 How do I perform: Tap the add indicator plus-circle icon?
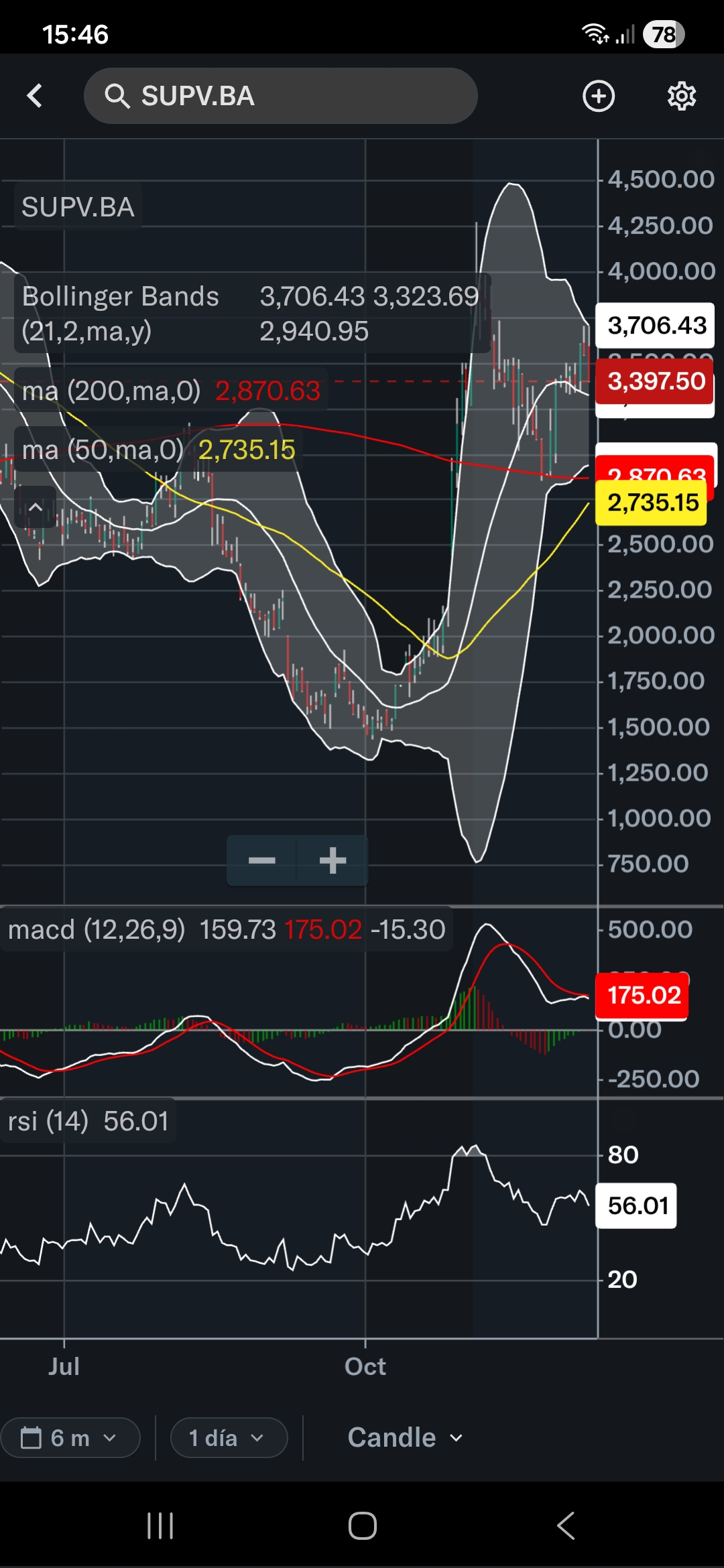click(599, 96)
